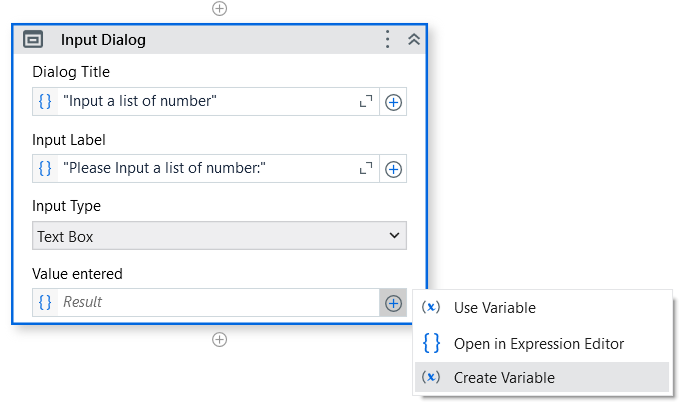The image size is (680, 408).
Task: Click the curly braces icon in Dialog Title field
Action: click(x=45, y=101)
